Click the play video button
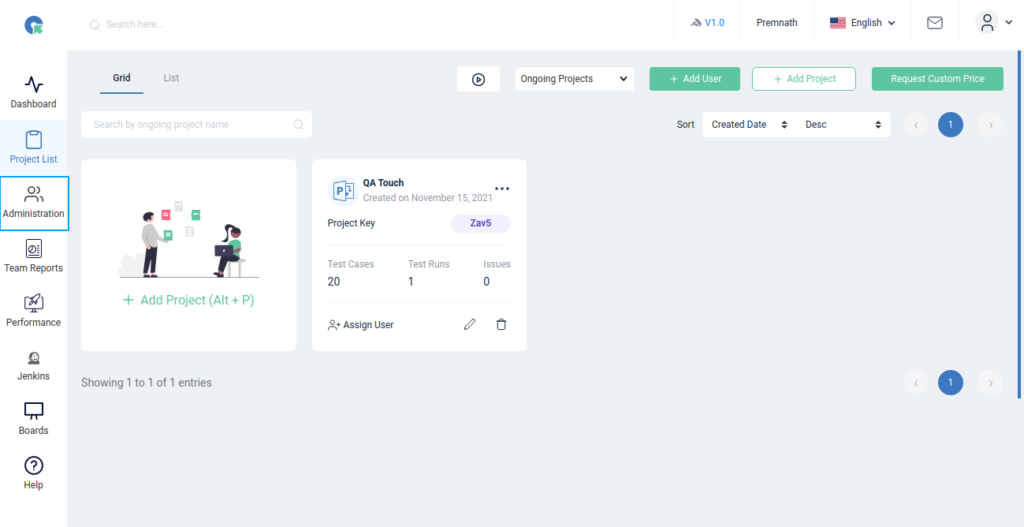This screenshot has width=1024, height=527. click(x=478, y=79)
